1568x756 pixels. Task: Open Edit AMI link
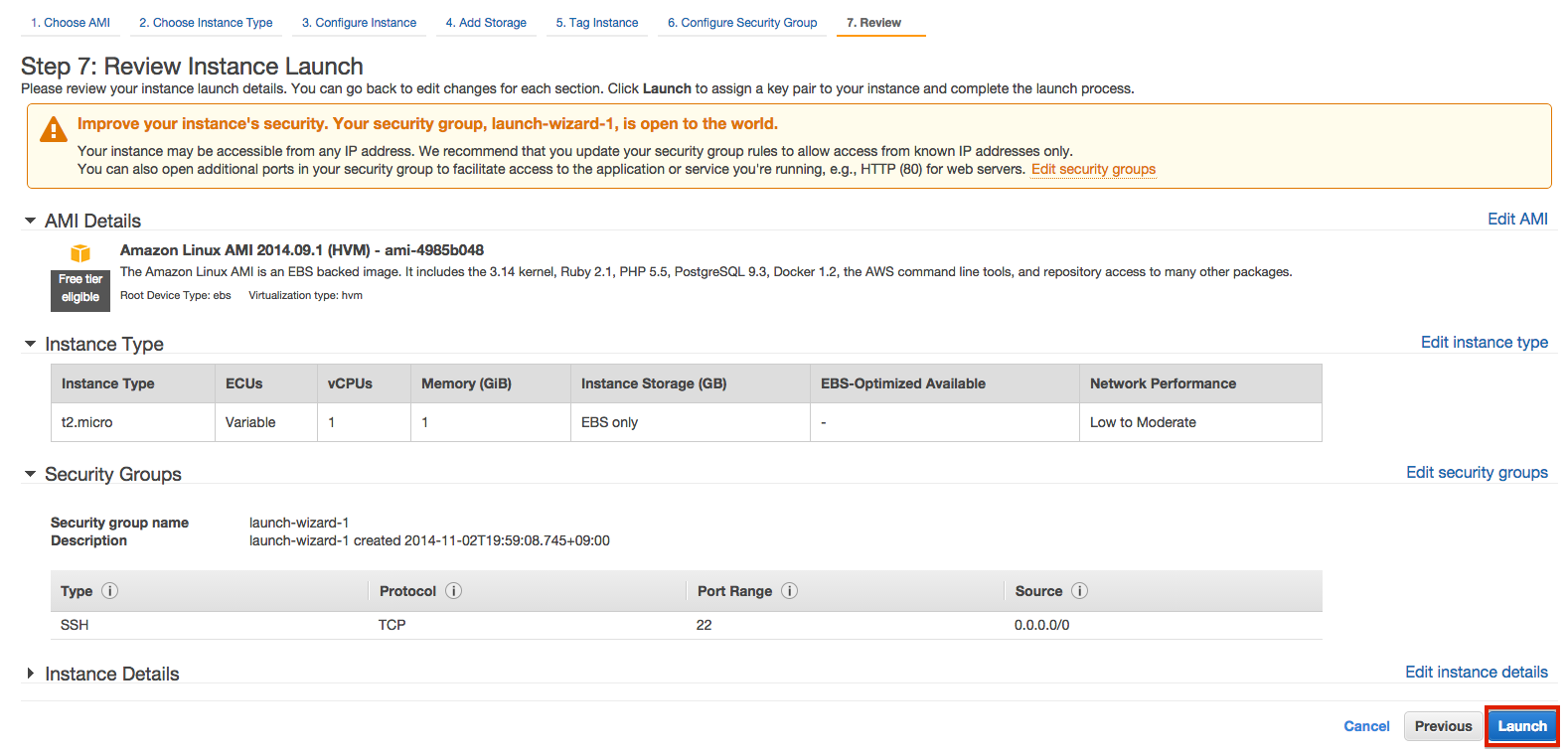pyautogui.click(x=1517, y=219)
